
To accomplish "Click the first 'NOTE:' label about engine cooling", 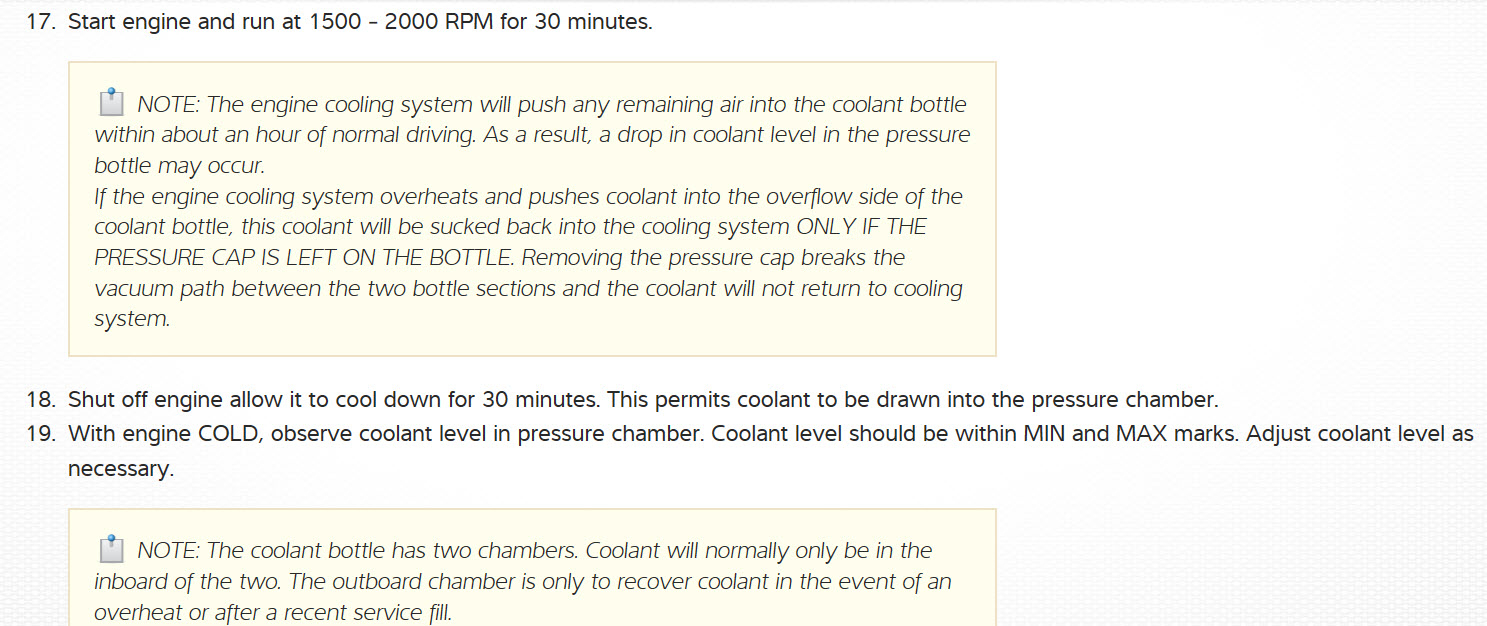I will click(168, 105).
